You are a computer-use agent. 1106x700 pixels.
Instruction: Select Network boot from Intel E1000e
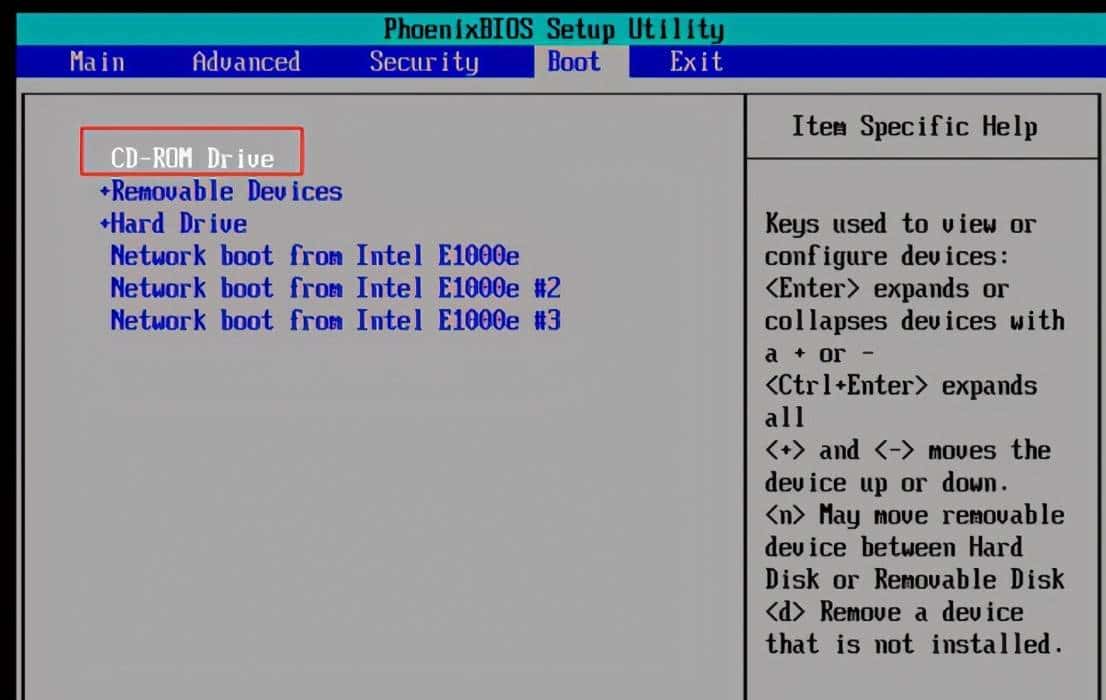tap(314, 255)
